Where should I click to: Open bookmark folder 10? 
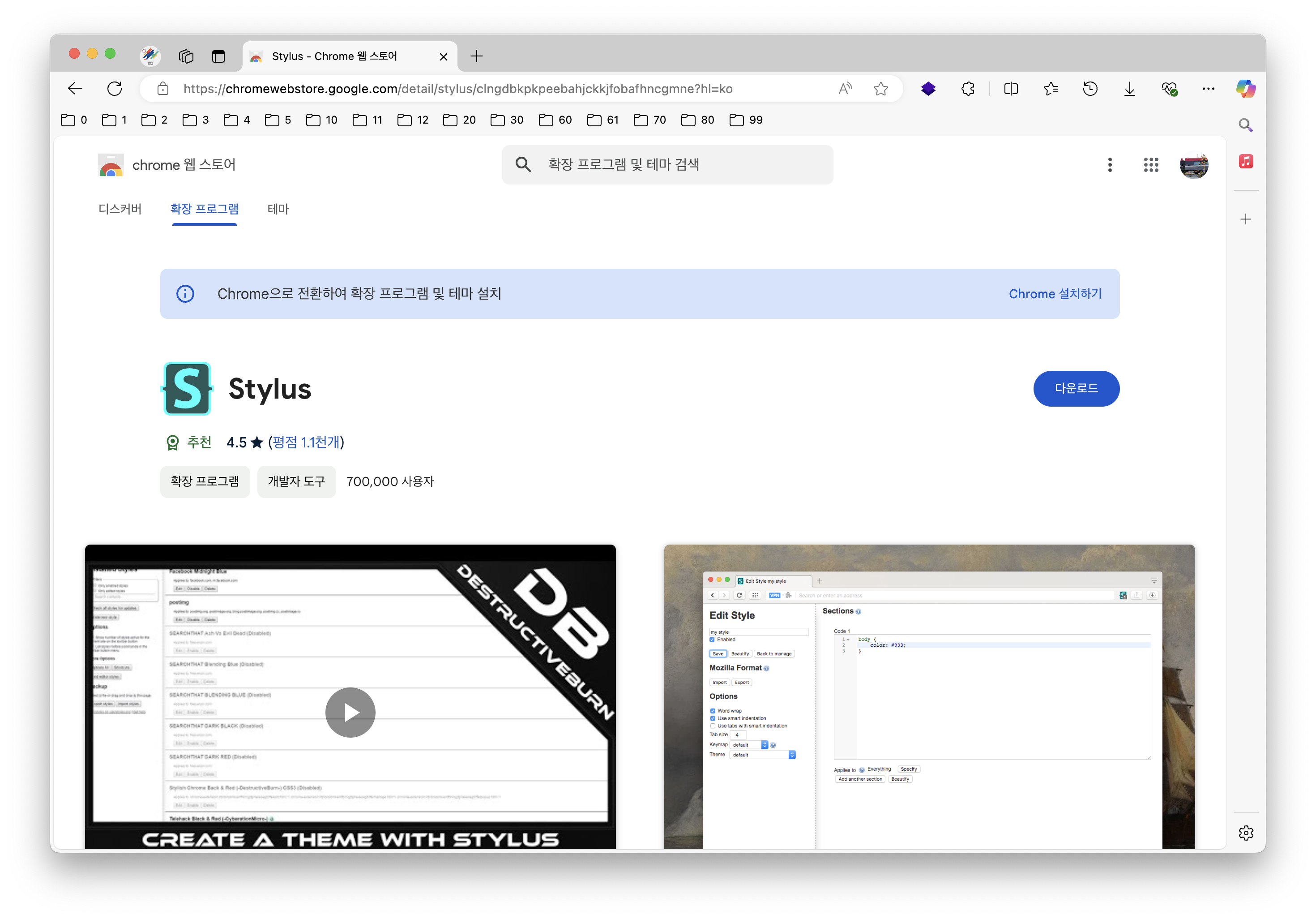tap(321, 120)
